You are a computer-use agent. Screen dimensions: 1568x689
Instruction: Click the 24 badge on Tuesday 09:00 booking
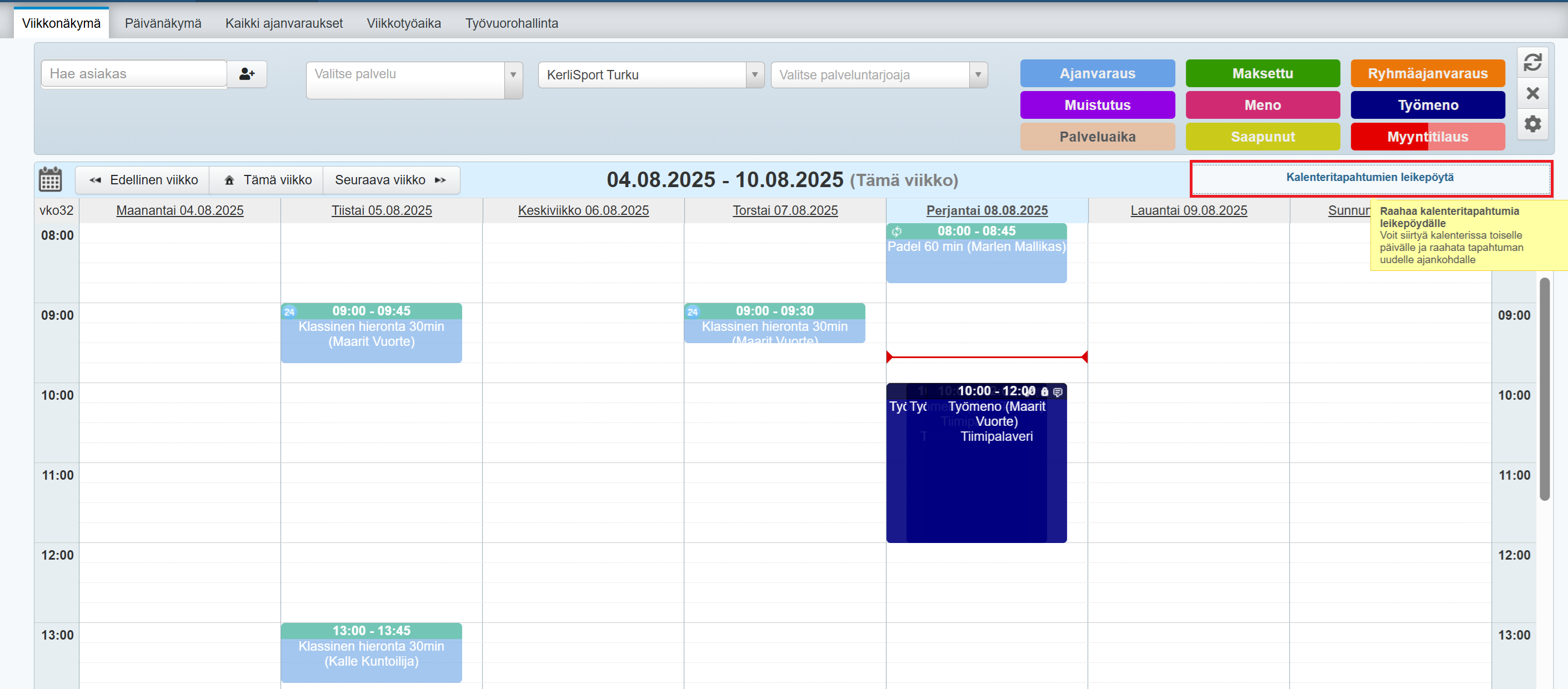[289, 311]
